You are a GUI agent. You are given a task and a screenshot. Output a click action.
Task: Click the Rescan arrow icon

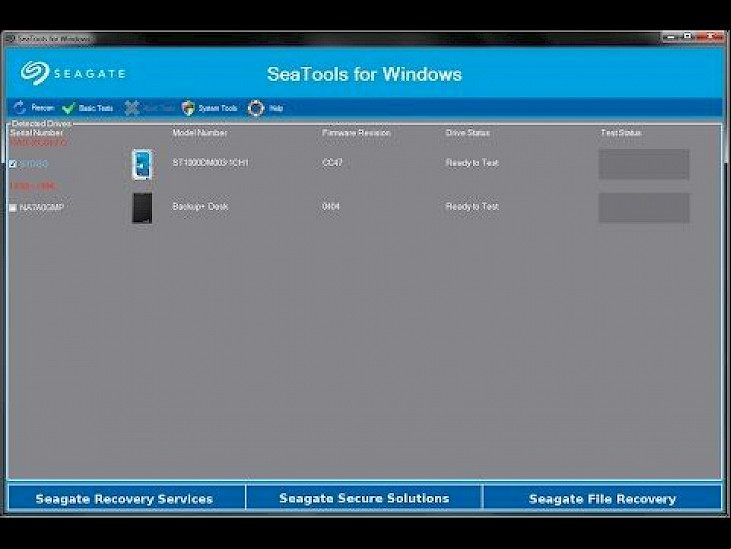click(x=20, y=108)
